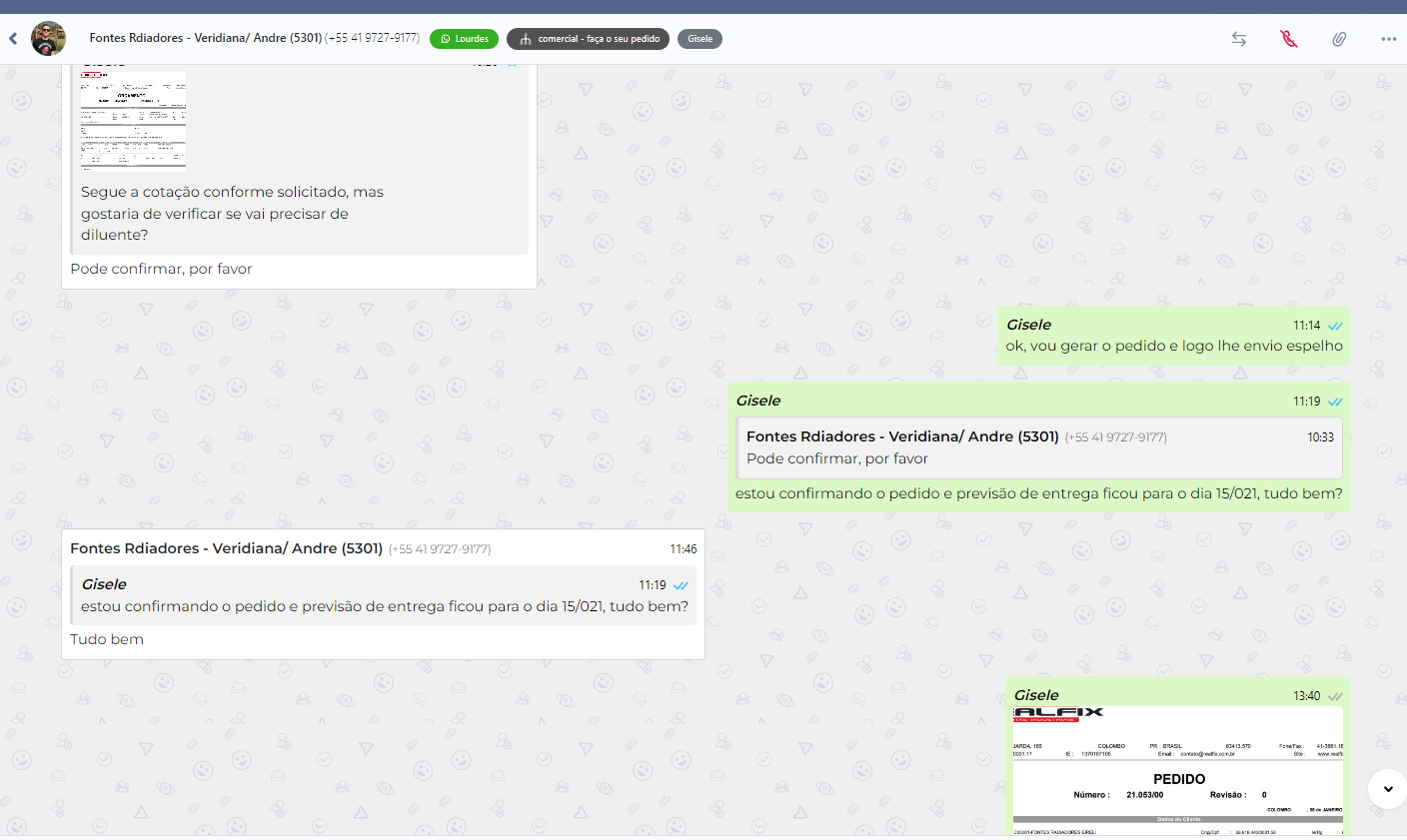Screen dimensions: 1407x840
Task: Click the 'ok, vou gerar o pedido' message
Action: (x=1173, y=346)
